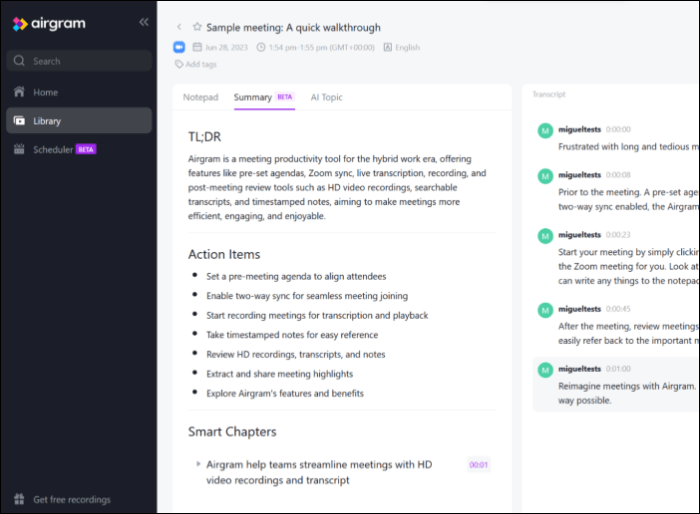This screenshot has height=514, width=700.
Task: Expand the first Smart Chapter triangle
Action: (x=198, y=464)
